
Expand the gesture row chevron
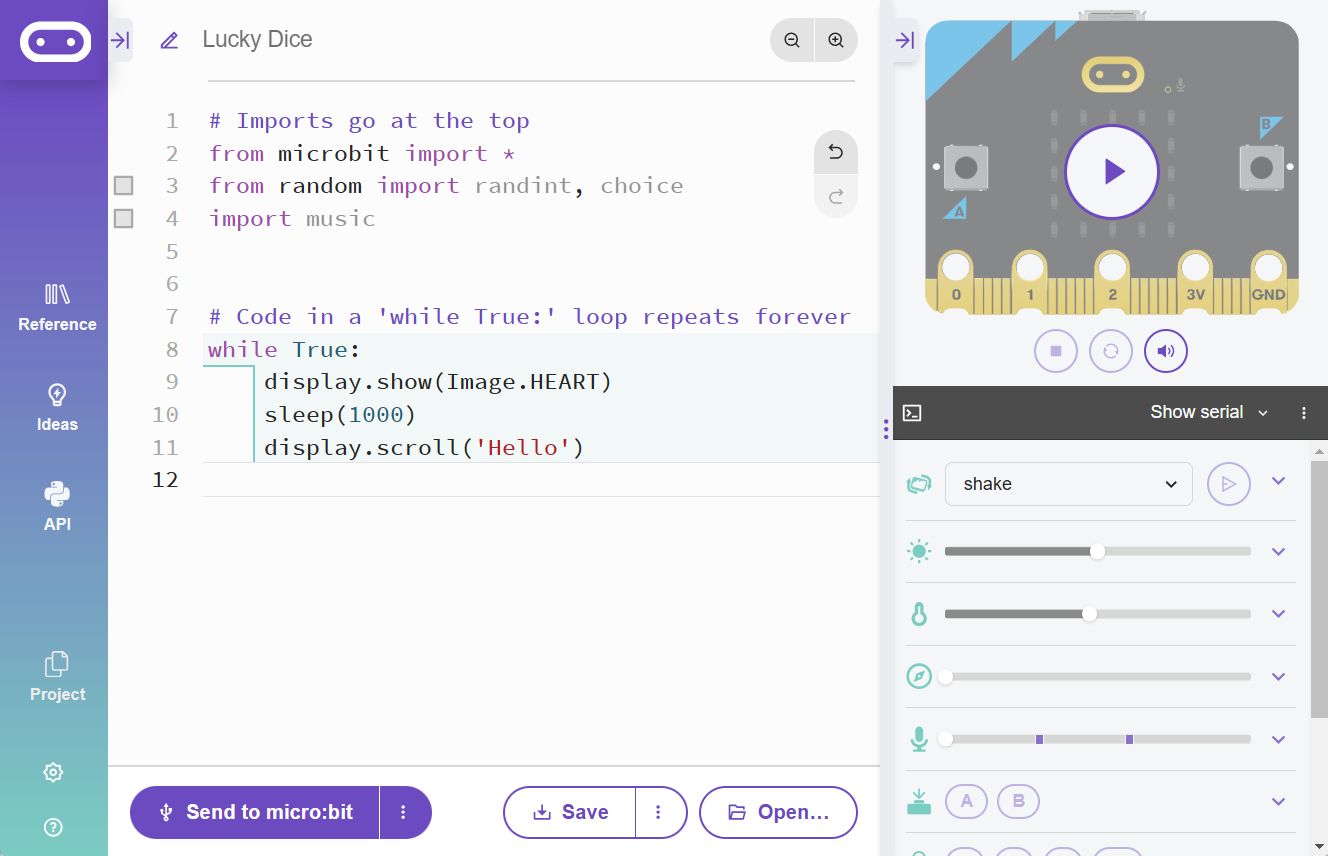(1278, 481)
